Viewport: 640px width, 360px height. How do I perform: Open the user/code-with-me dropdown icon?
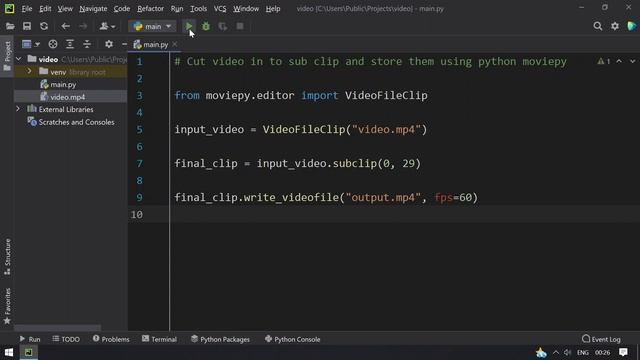click(107, 27)
